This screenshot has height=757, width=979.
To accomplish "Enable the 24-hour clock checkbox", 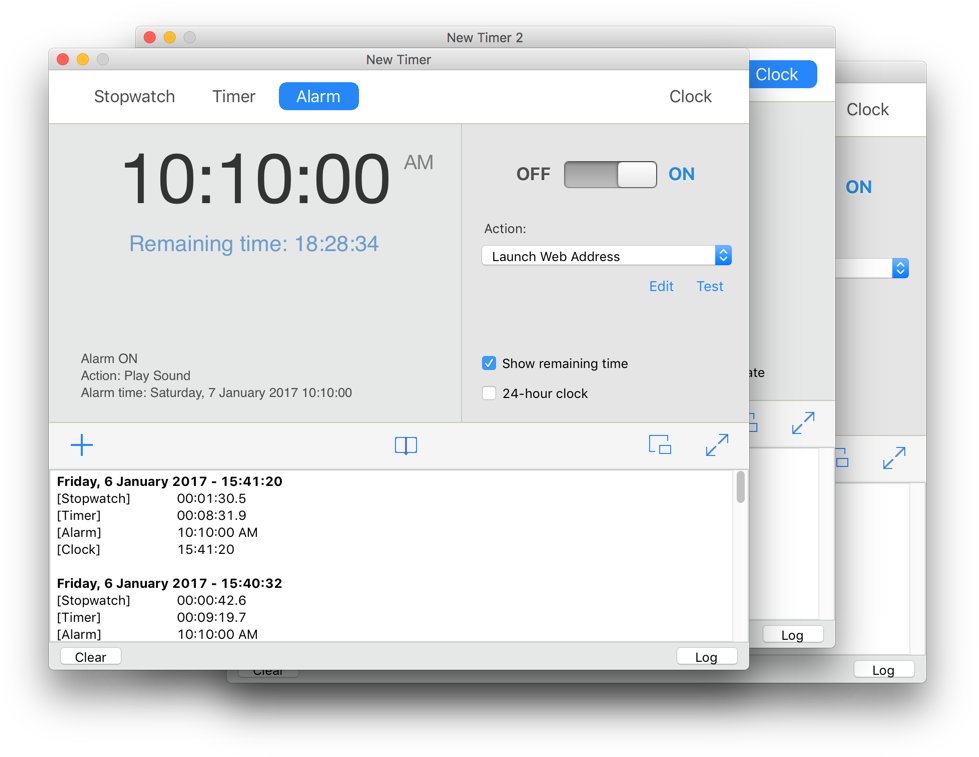I will coord(489,393).
